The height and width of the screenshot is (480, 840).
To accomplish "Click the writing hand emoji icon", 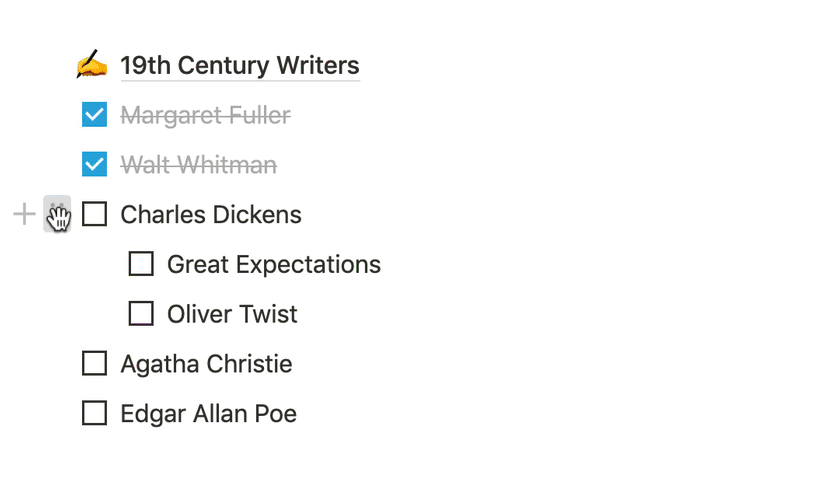I will [x=92, y=66].
